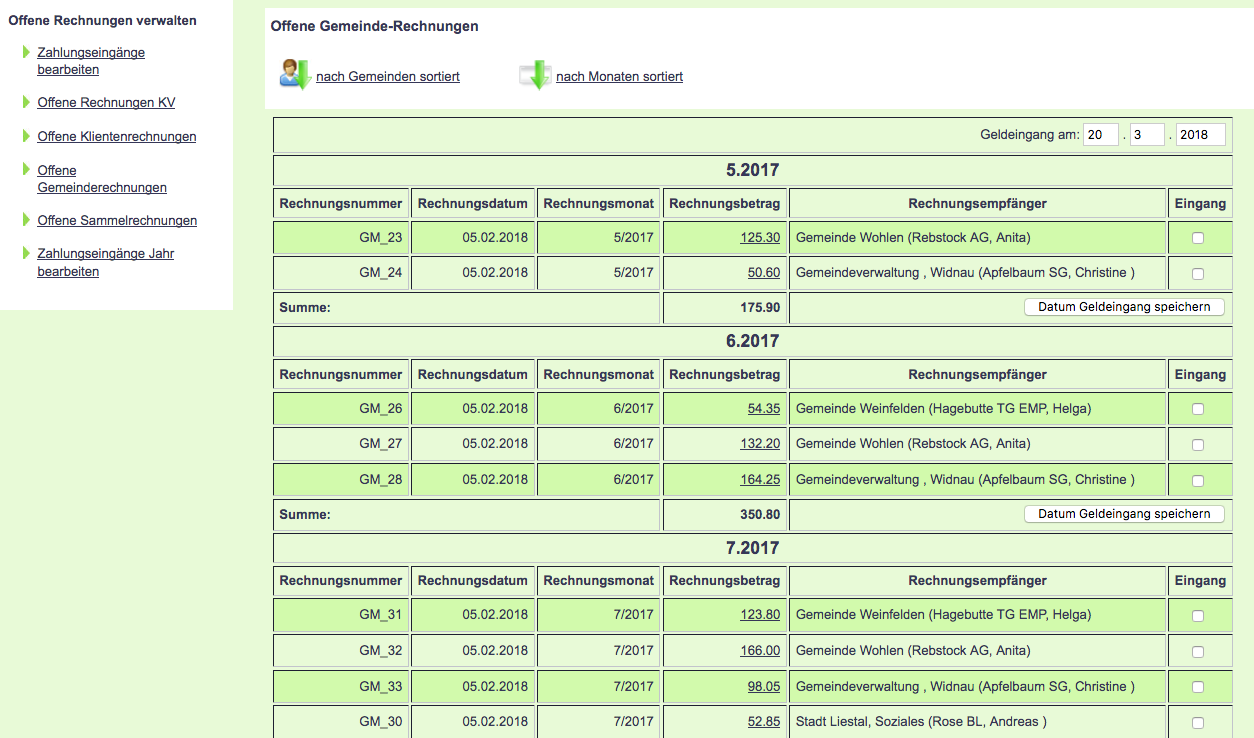Open the Offene Sammelrechnungen page
This screenshot has width=1254, height=738.
(x=117, y=221)
